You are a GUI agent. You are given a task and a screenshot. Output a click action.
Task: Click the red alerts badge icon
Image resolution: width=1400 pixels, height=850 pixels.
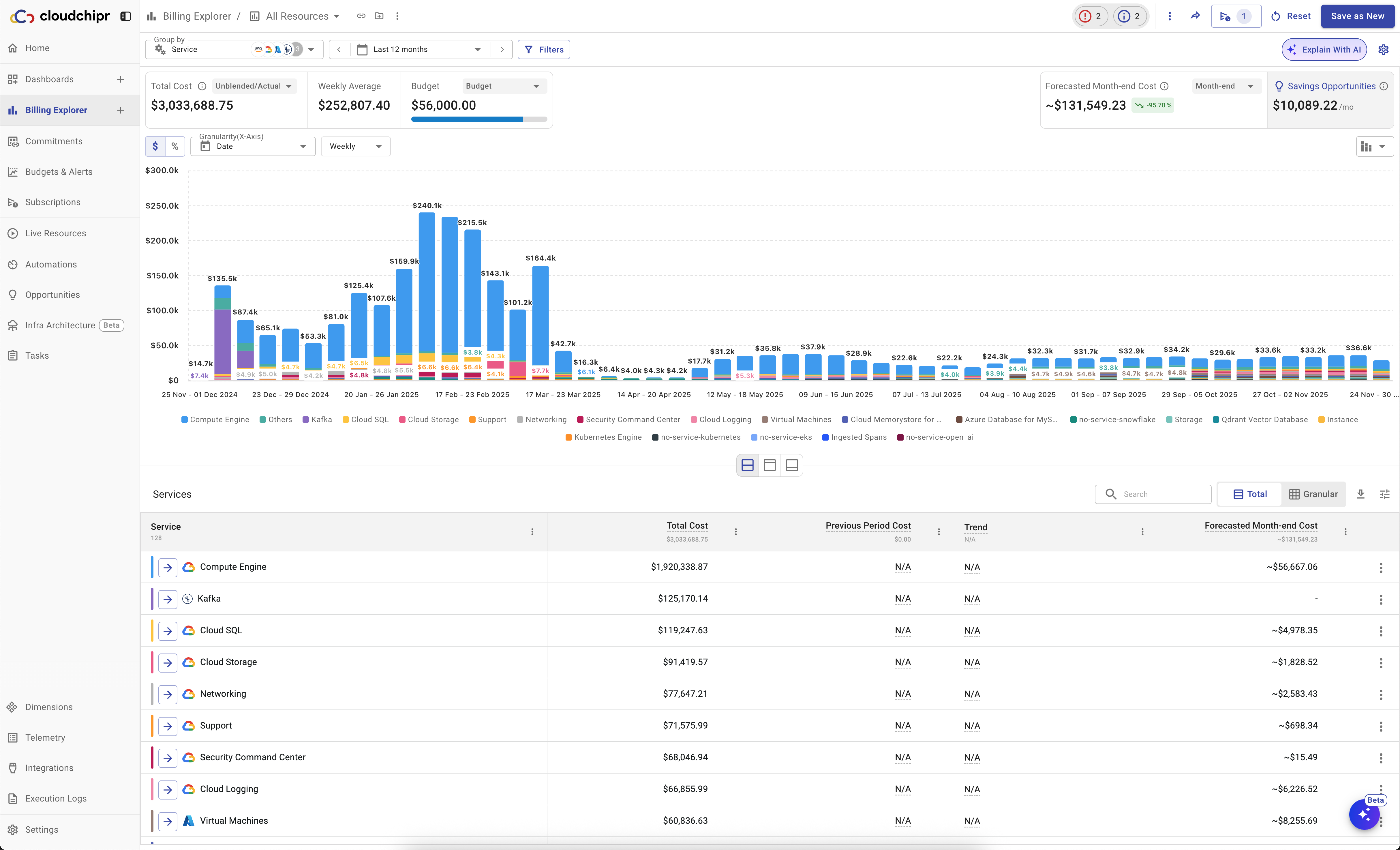click(1090, 16)
